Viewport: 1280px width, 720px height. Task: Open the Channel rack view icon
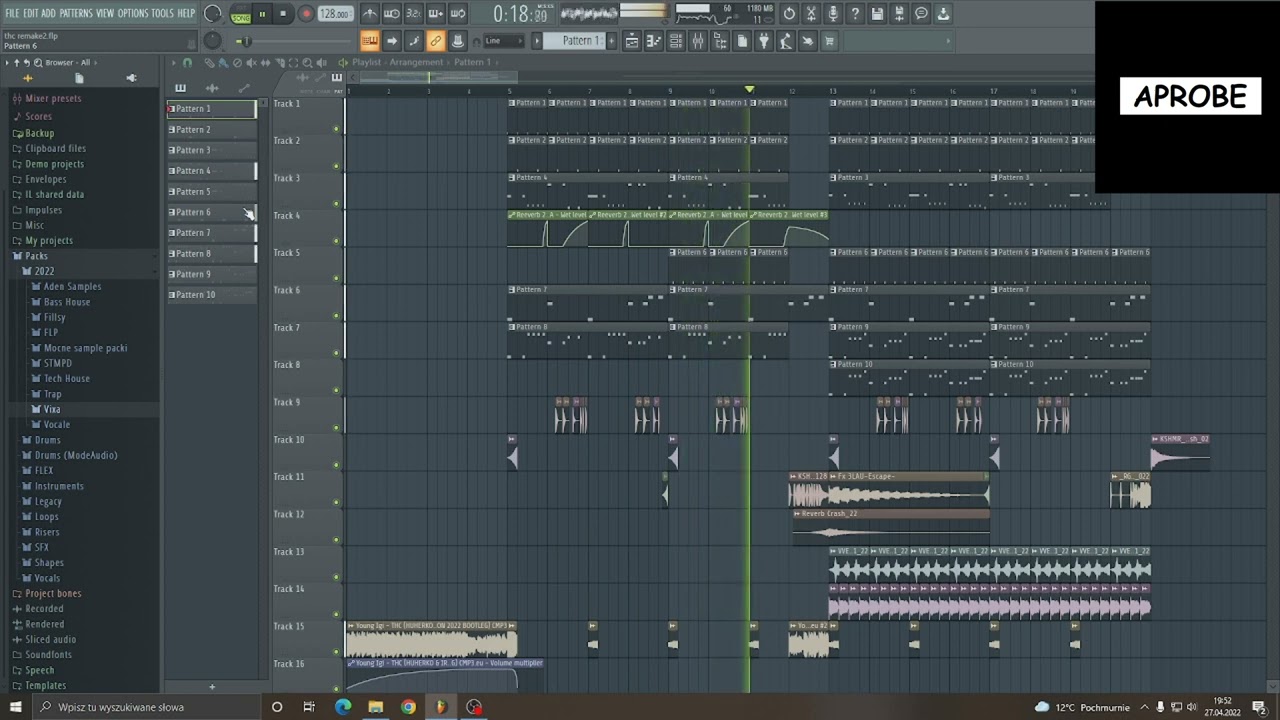pos(676,41)
